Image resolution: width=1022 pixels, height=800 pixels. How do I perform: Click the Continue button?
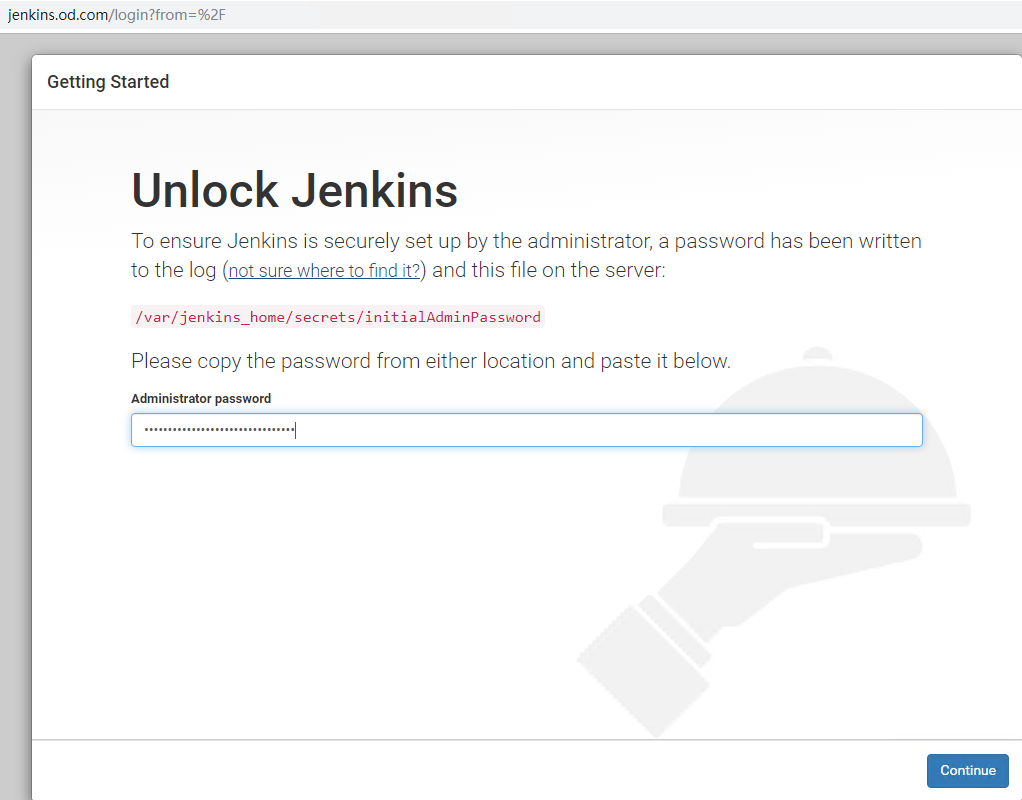(967, 770)
